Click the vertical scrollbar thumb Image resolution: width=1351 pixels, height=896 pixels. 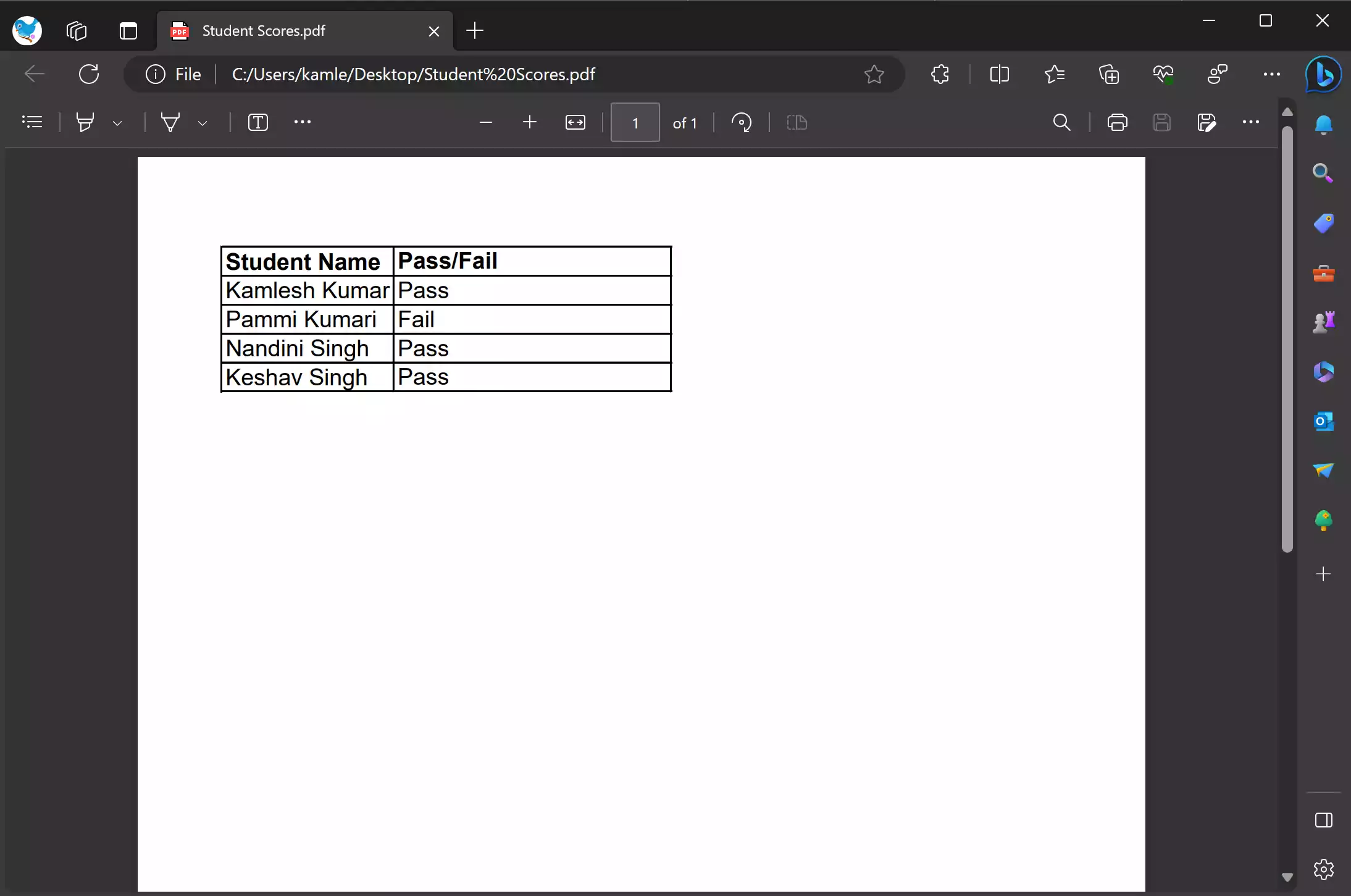pyautogui.click(x=1287, y=338)
